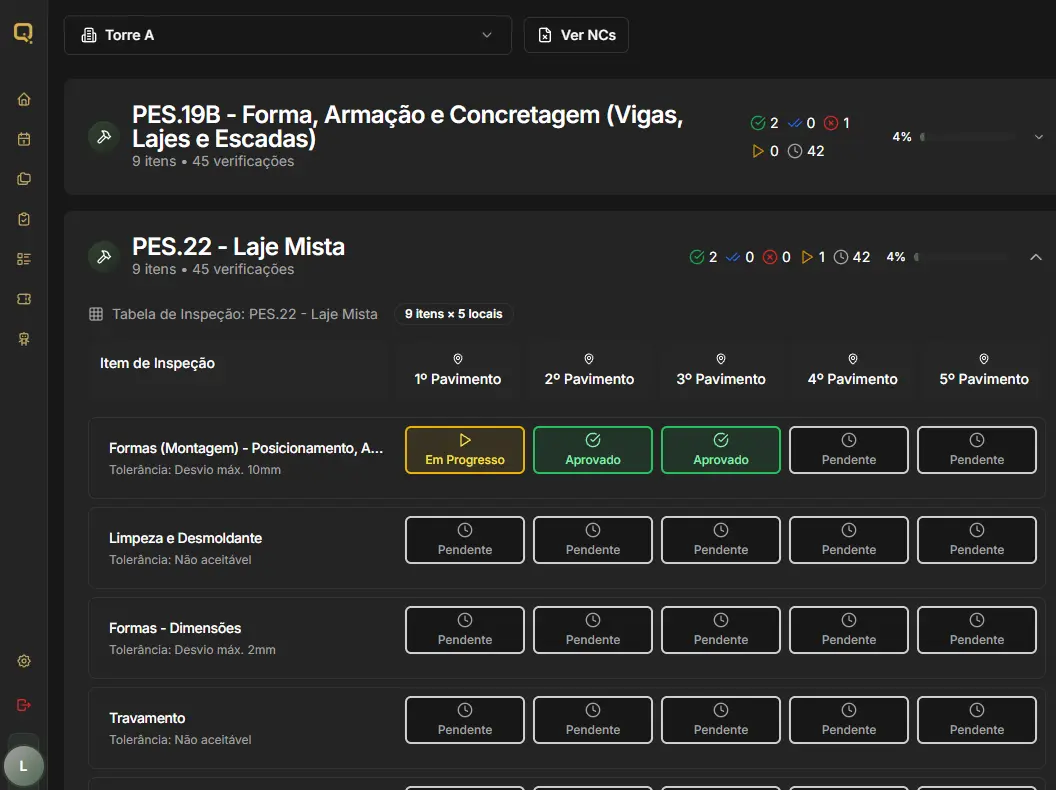
Task: Click the list view sidebar icon
Action: click(x=24, y=259)
